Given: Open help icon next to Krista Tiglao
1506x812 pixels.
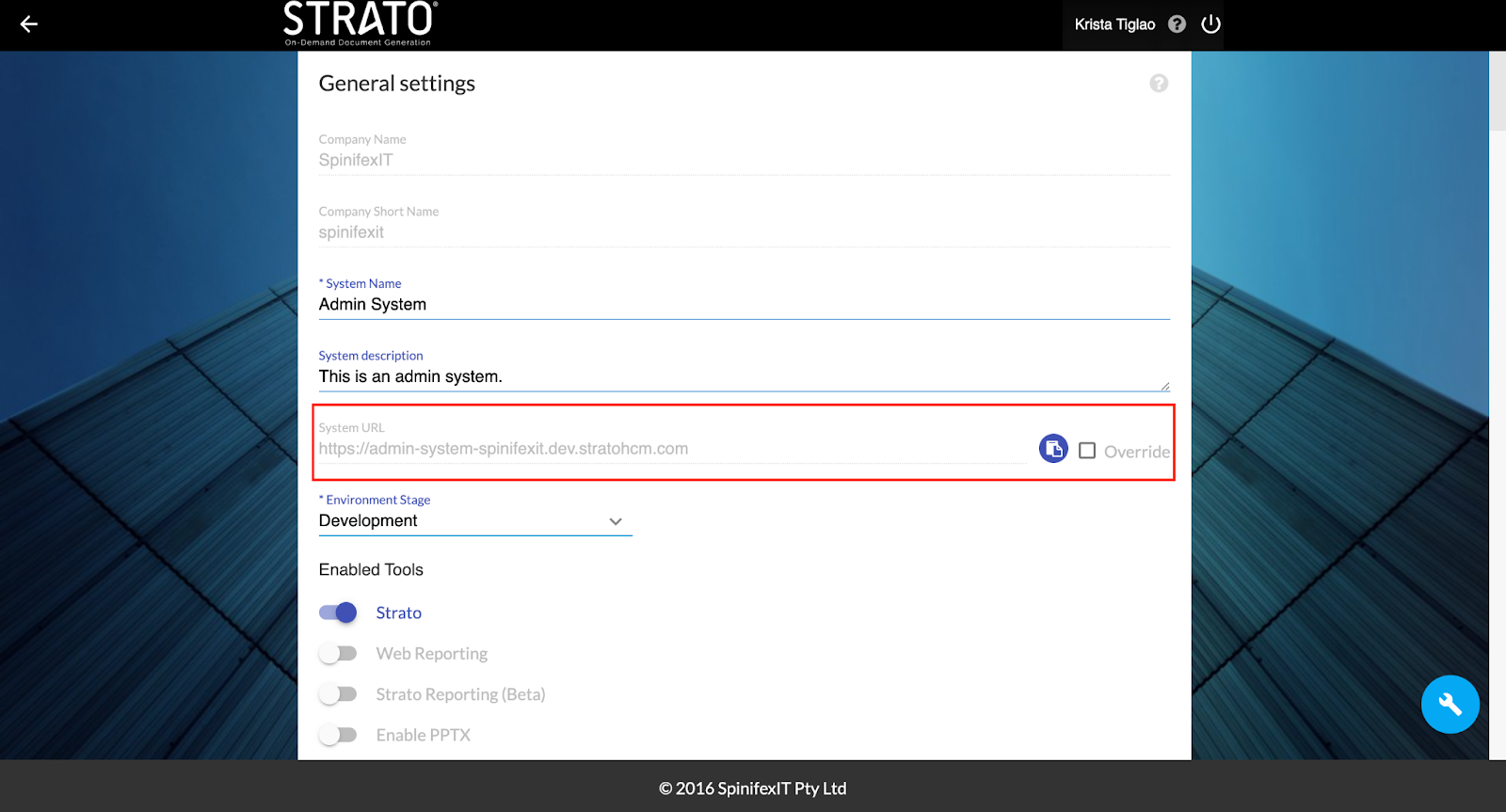Looking at the screenshot, I should coord(1177,24).
